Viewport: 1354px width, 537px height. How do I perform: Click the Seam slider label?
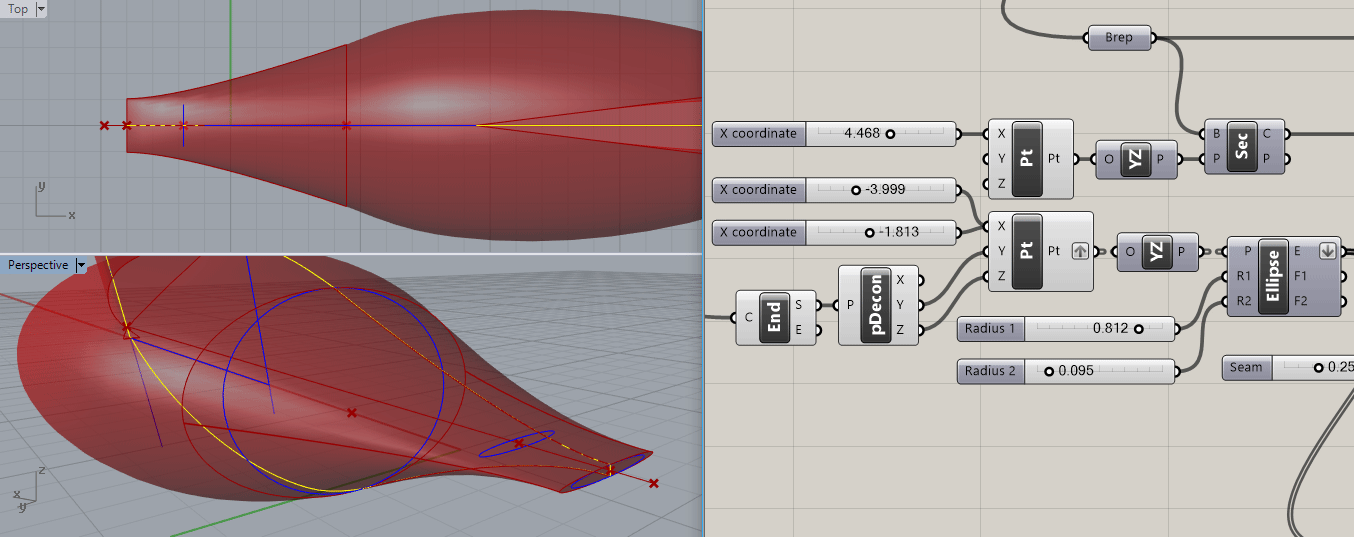1246,368
